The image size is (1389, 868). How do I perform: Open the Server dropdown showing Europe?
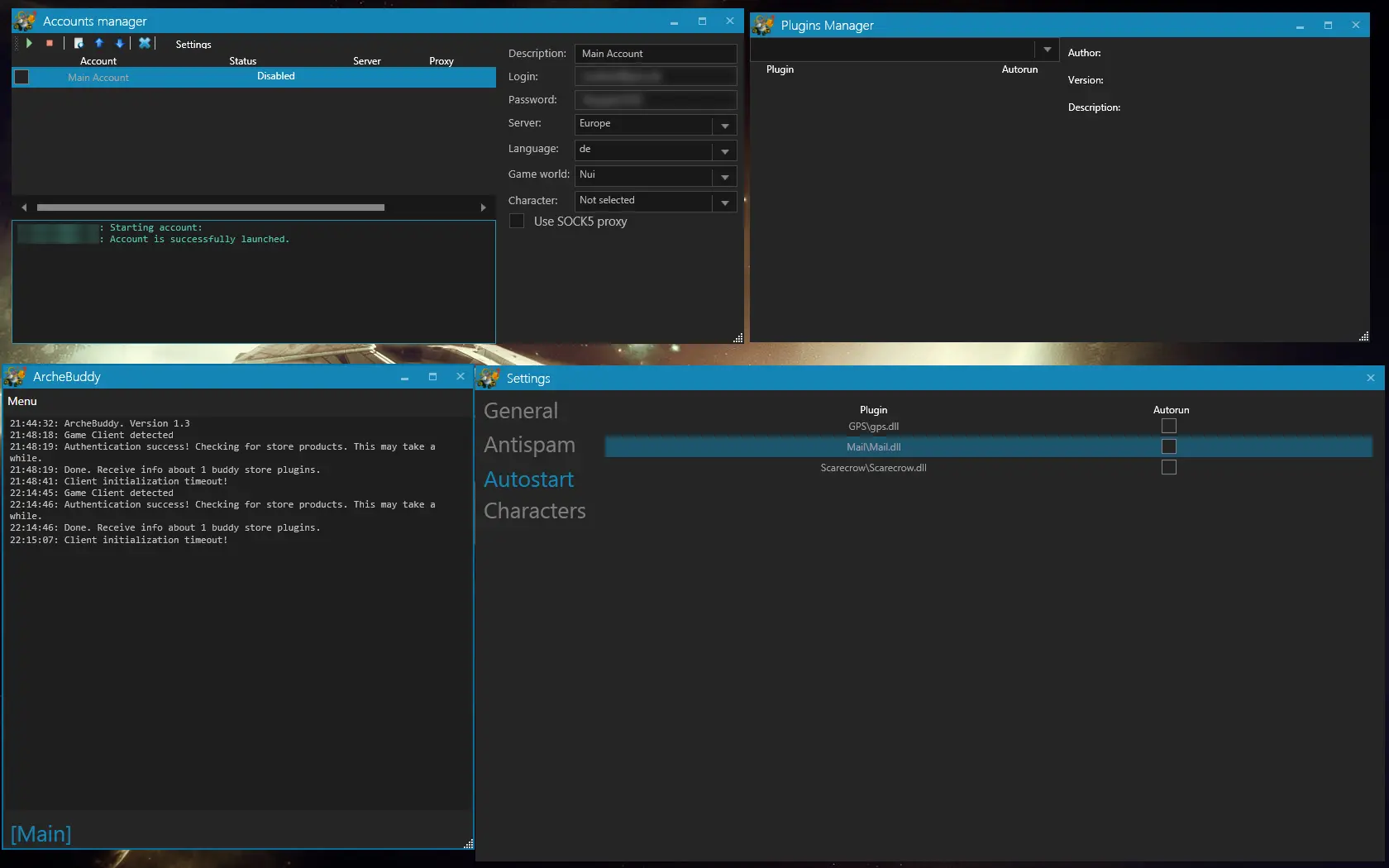656,124
